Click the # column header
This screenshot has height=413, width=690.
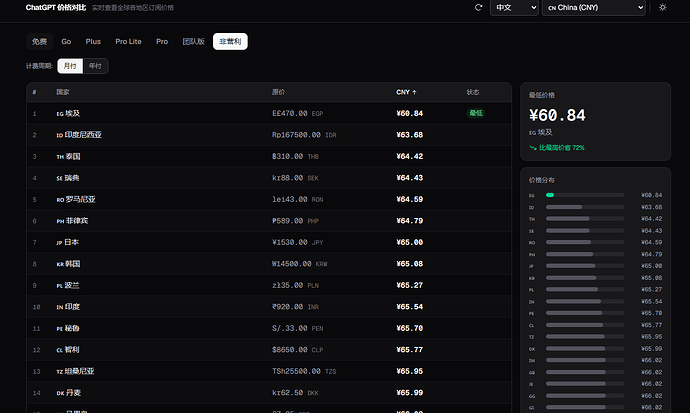click(x=34, y=92)
